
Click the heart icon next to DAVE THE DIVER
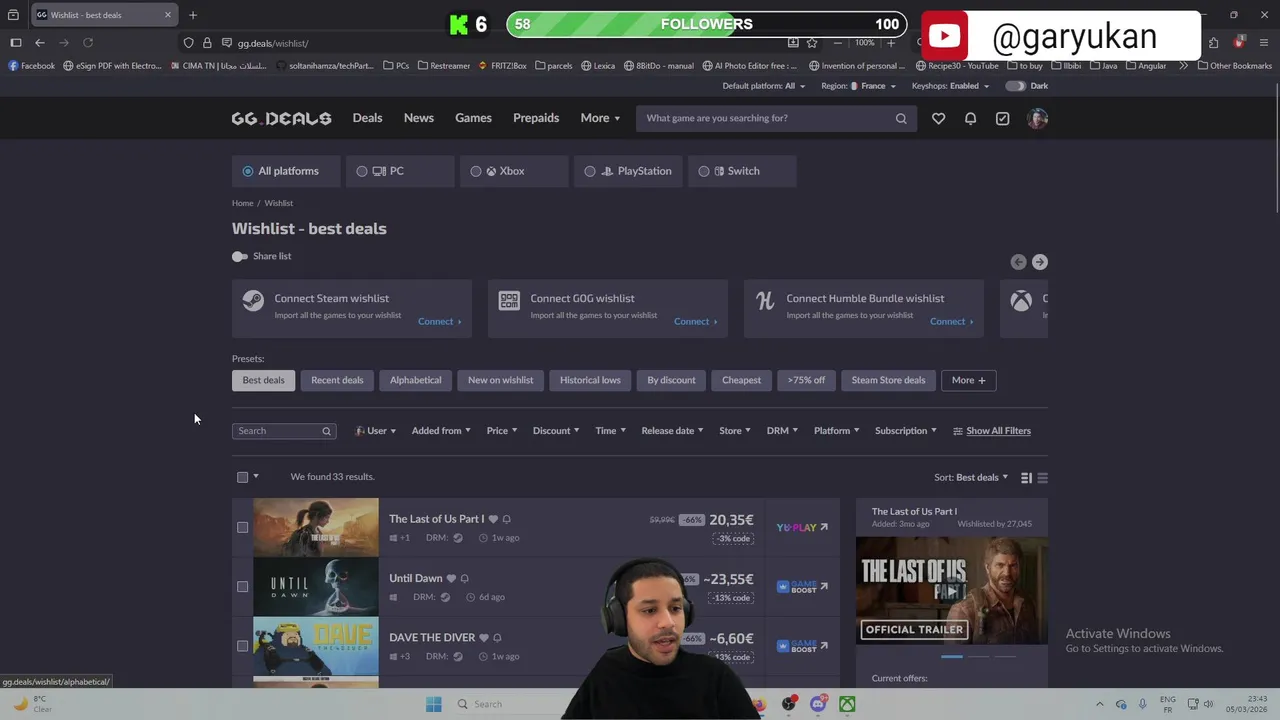[x=484, y=638]
